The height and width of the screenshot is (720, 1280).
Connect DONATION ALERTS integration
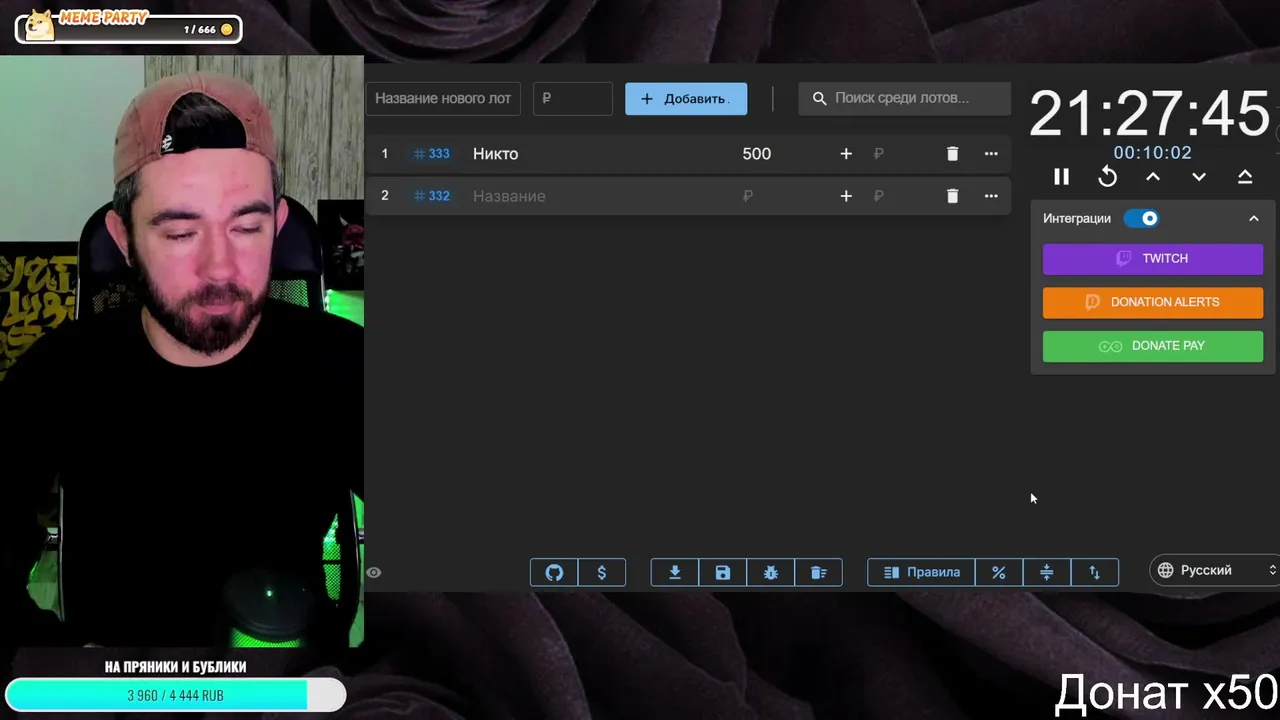1153,302
